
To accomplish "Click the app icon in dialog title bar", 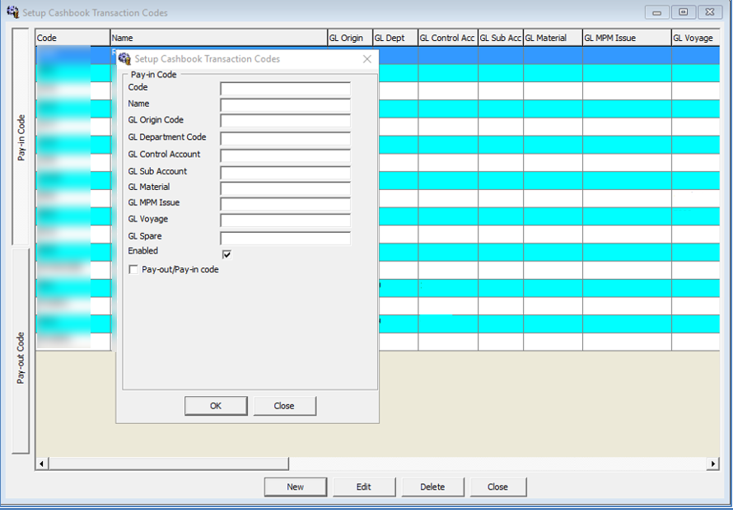I will pyautogui.click(x=124, y=59).
